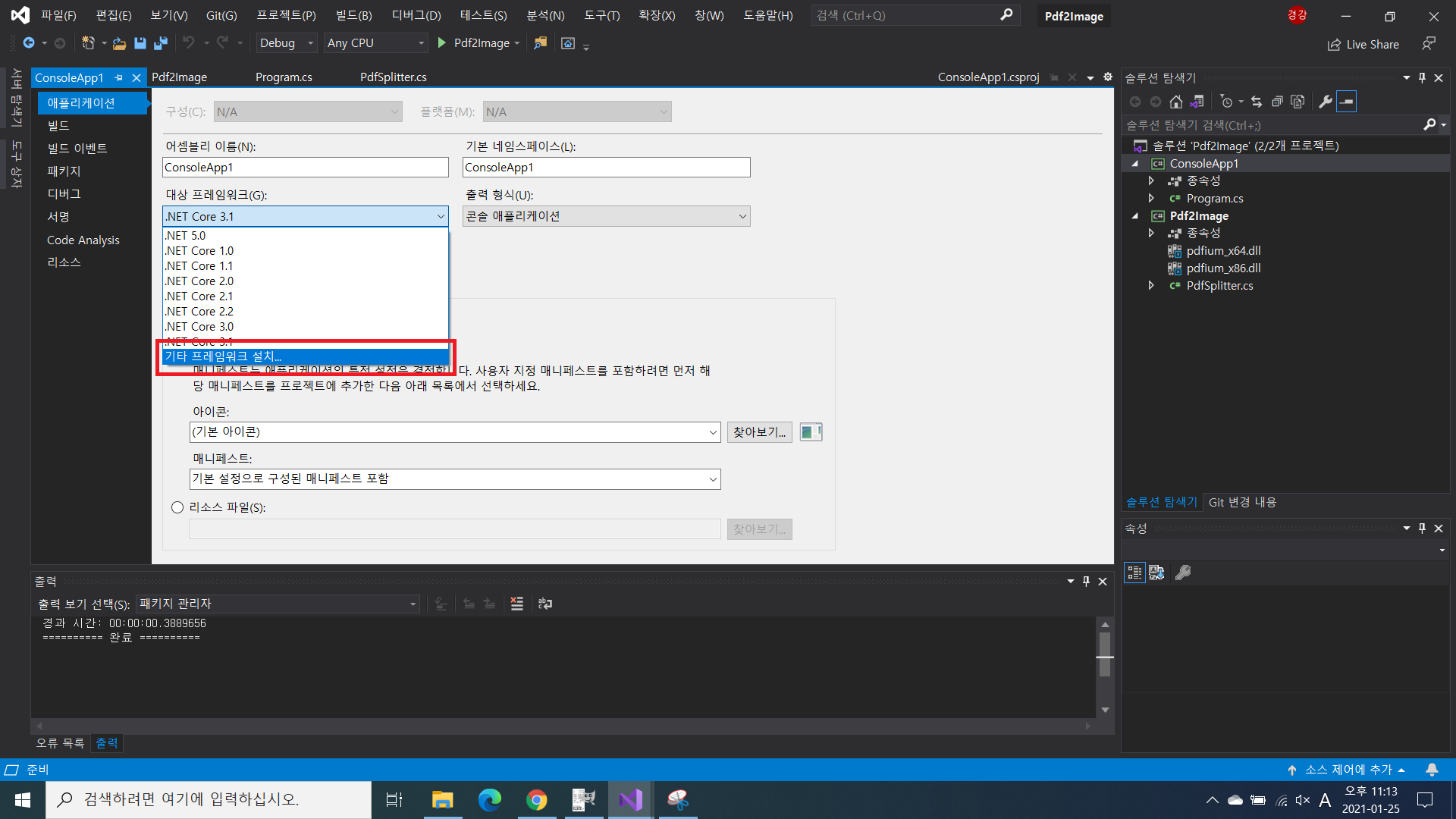Click Sync with Active Document arrows icon

(x=1256, y=102)
